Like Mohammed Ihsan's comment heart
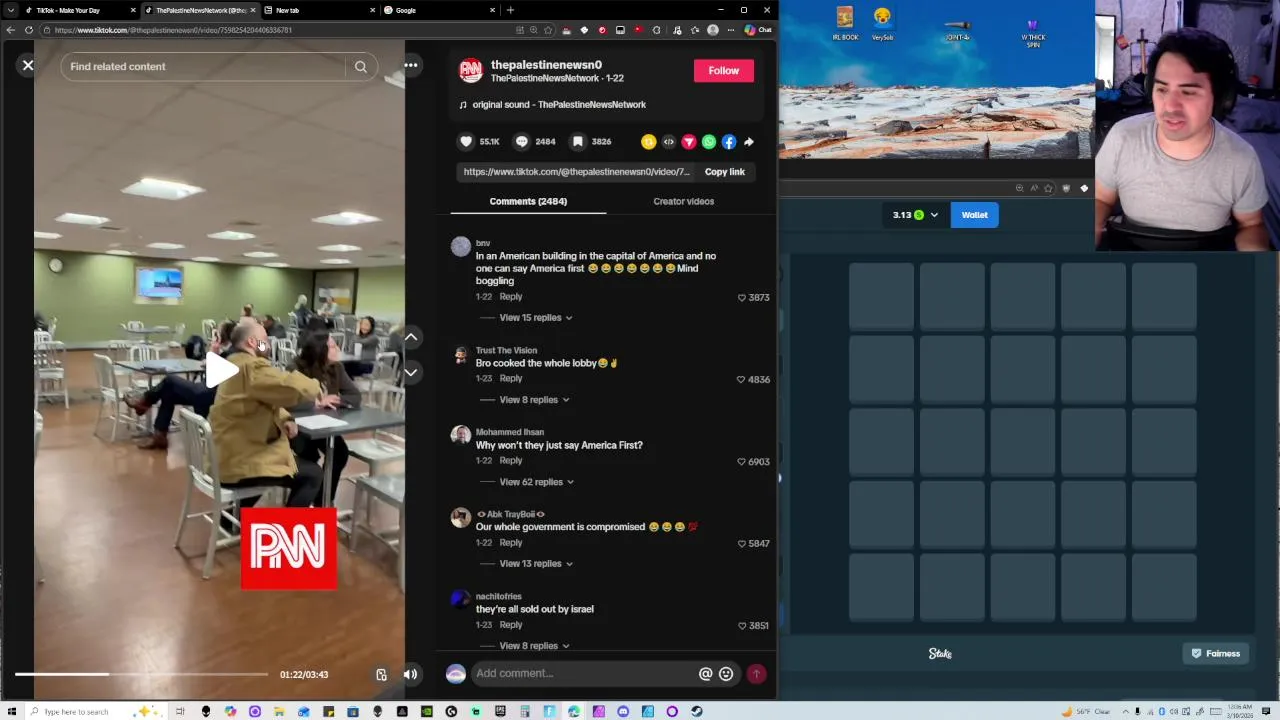 (741, 461)
